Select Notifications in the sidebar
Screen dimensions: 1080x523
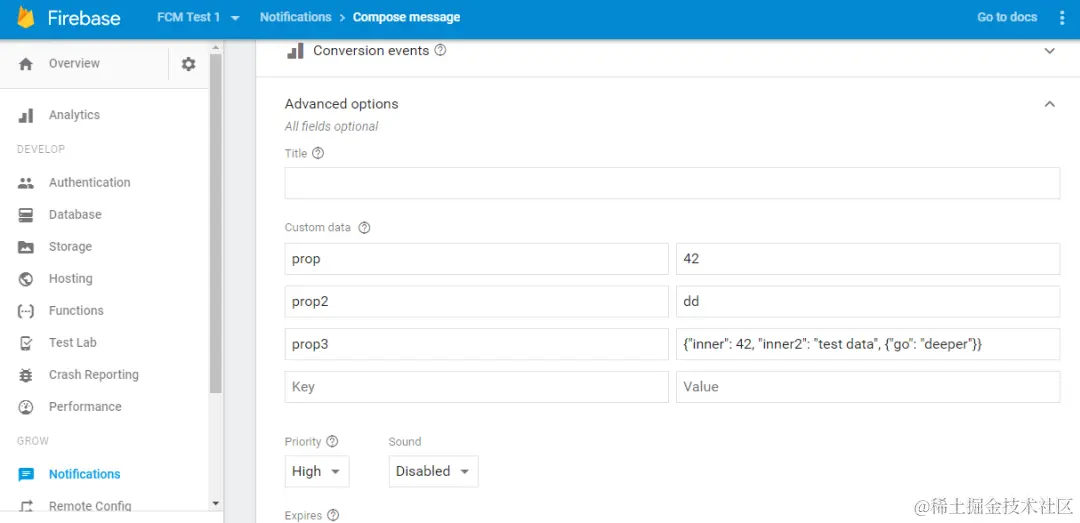click(x=85, y=475)
